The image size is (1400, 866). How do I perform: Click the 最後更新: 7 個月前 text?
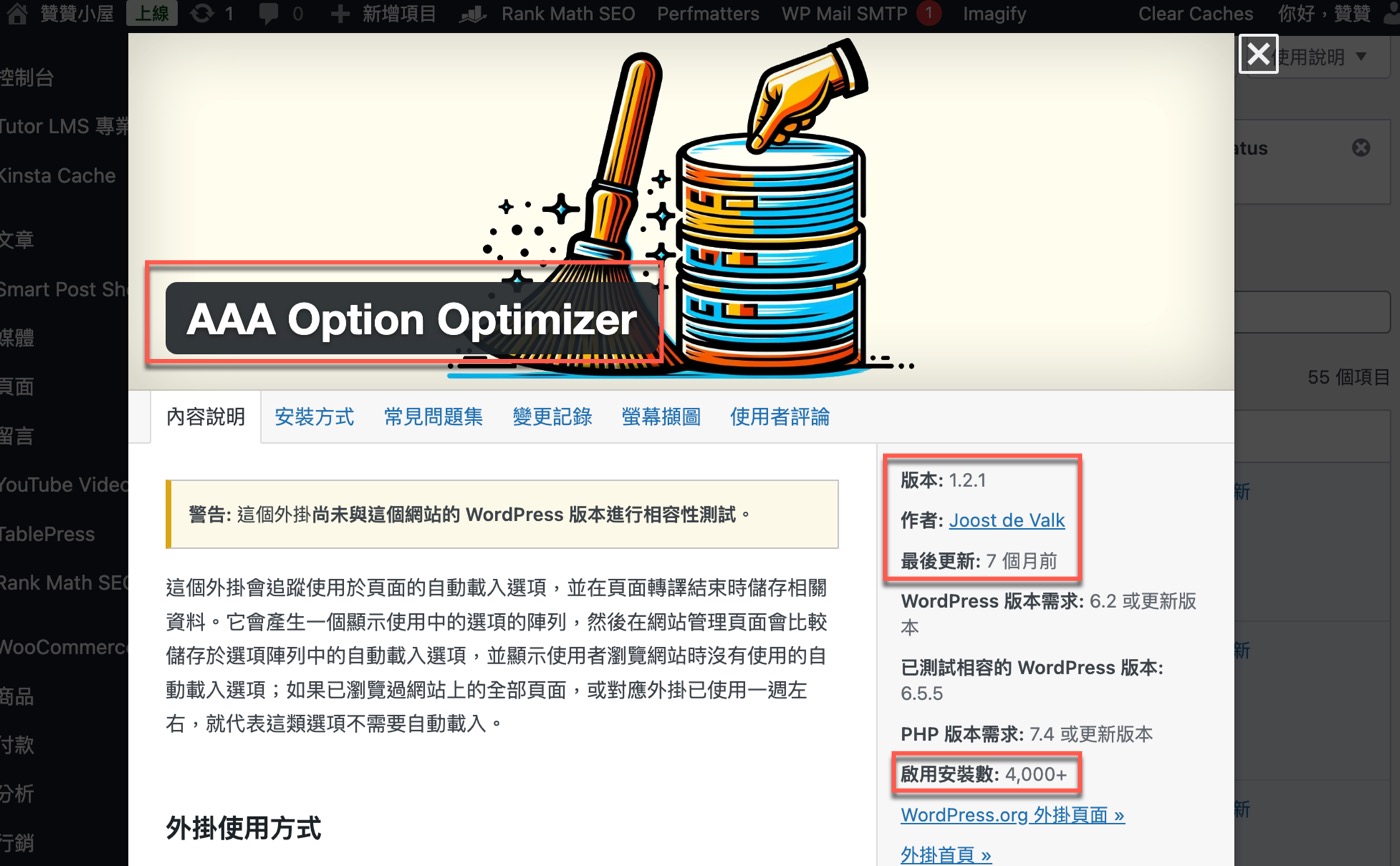(979, 561)
